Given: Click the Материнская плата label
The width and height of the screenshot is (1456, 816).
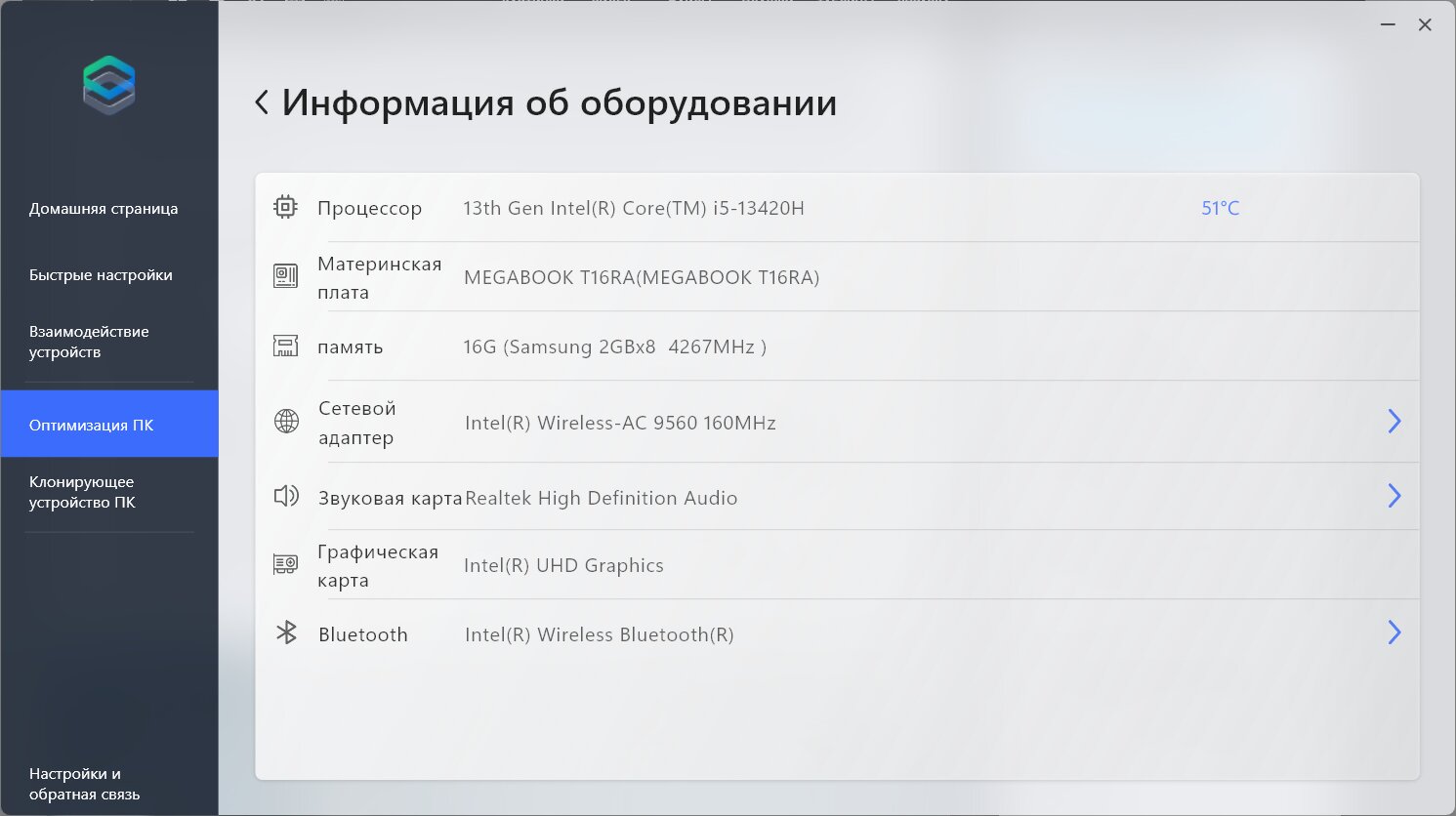Looking at the screenshot, I should click(379, 277).
